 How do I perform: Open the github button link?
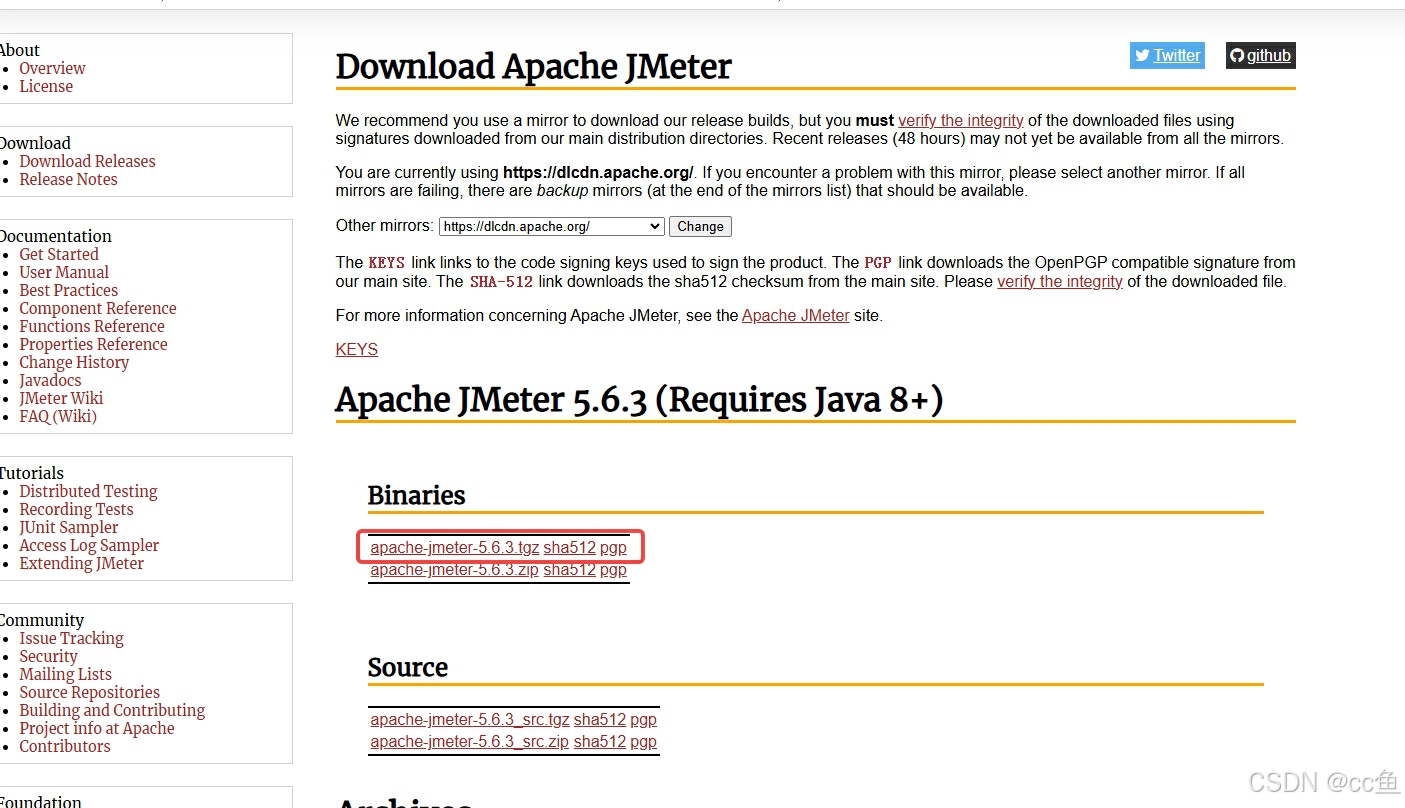click(x=1261, y=56)
